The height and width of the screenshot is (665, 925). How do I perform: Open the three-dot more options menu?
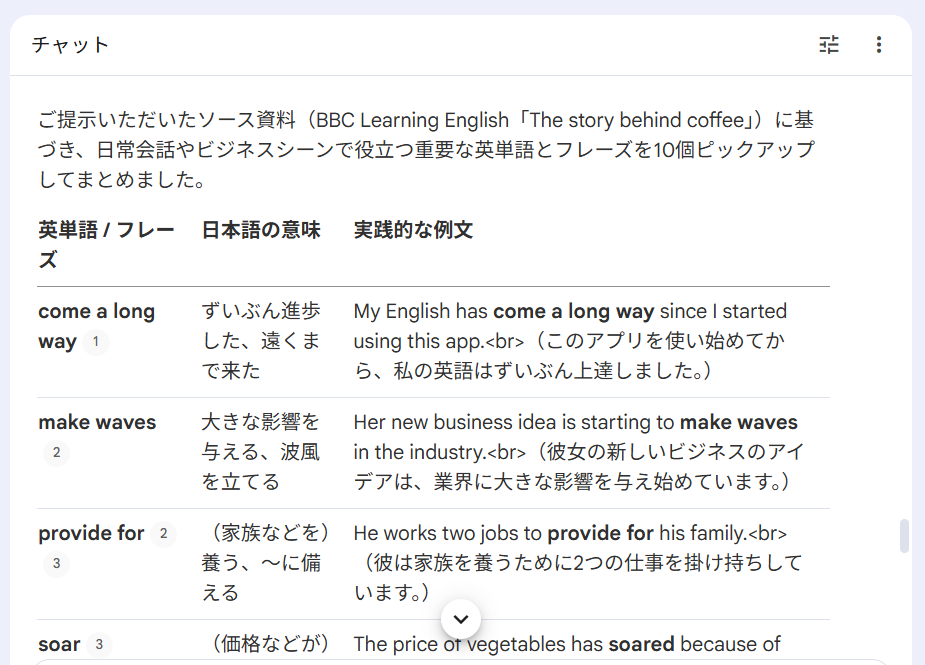(879, 45)
